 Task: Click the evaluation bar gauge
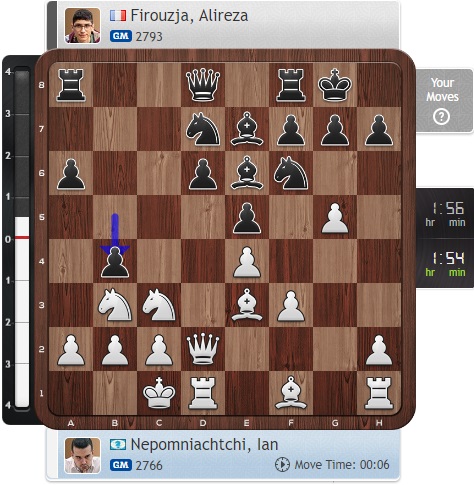22,237
